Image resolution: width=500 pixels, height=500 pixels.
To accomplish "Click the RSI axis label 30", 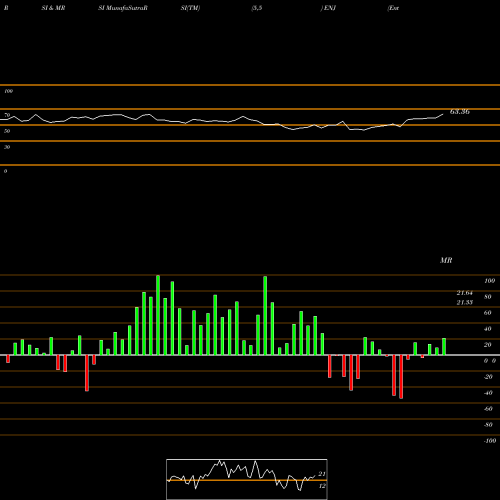I will [x=7, y=147].
